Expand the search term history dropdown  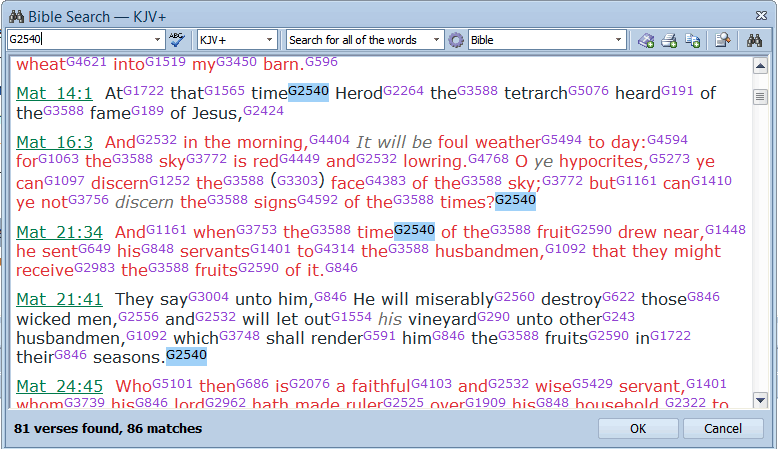(x=158, y=40)
